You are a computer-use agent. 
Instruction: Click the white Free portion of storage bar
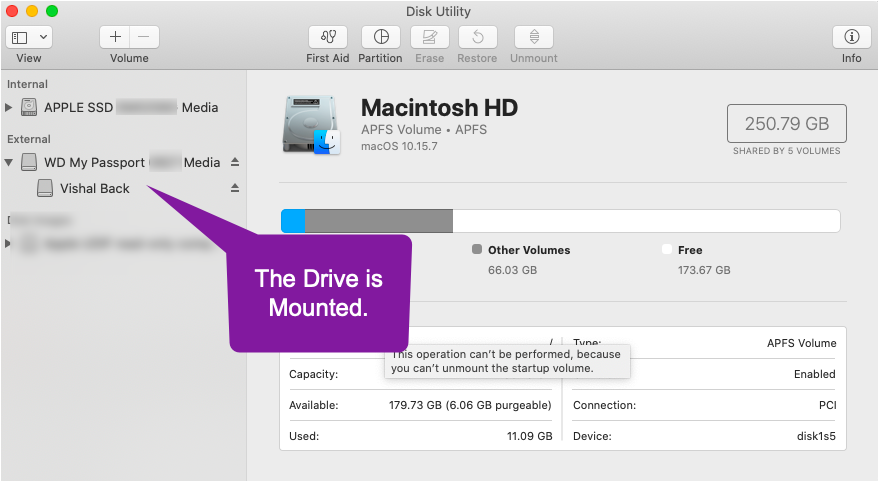[x=646, y=221]
